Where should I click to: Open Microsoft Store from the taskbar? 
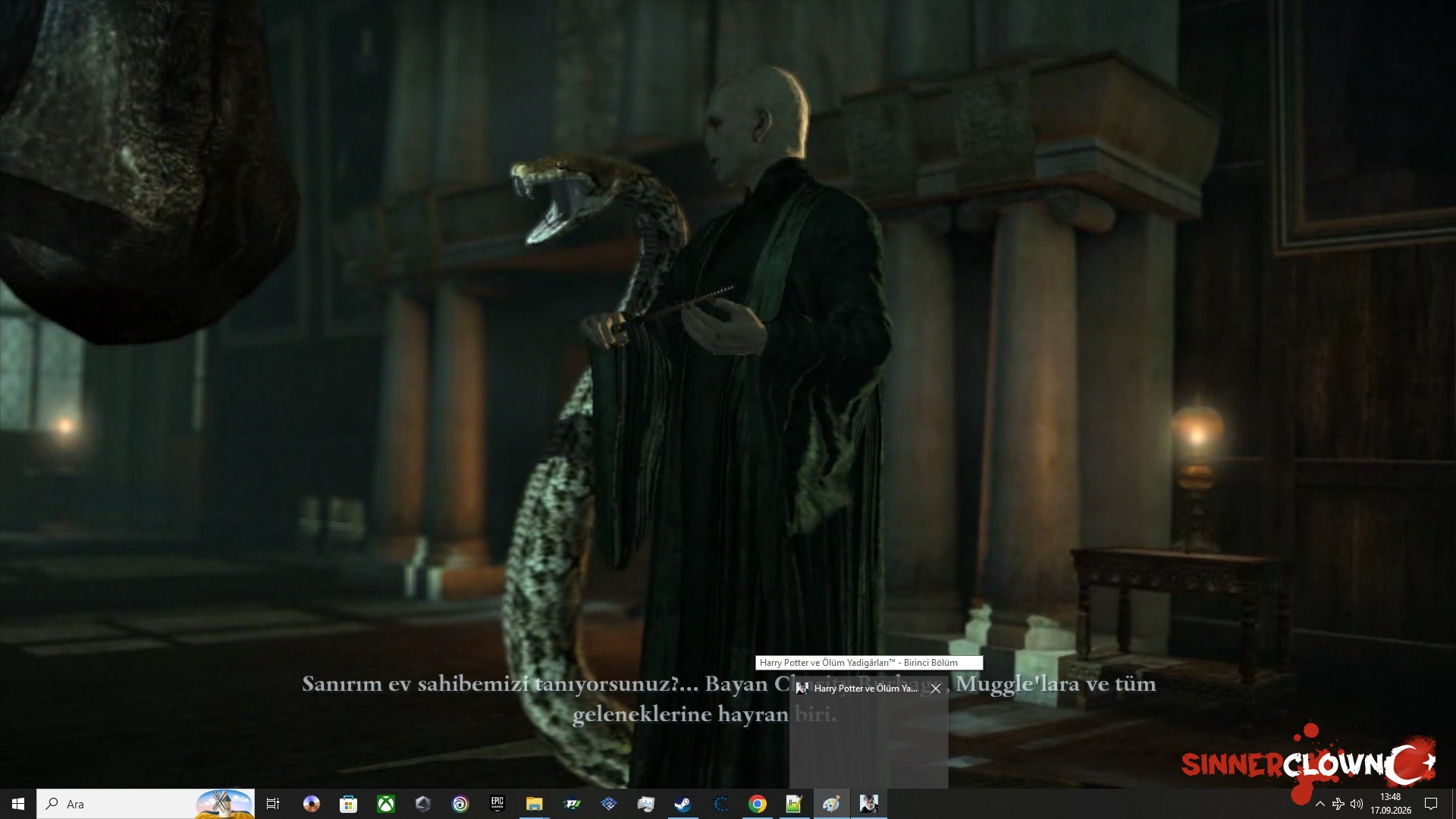click(x=348, y=804)
